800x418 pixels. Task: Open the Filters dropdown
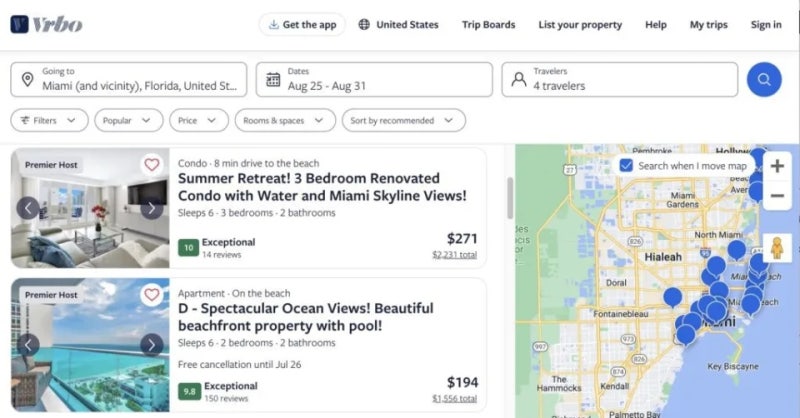(48, 120)
